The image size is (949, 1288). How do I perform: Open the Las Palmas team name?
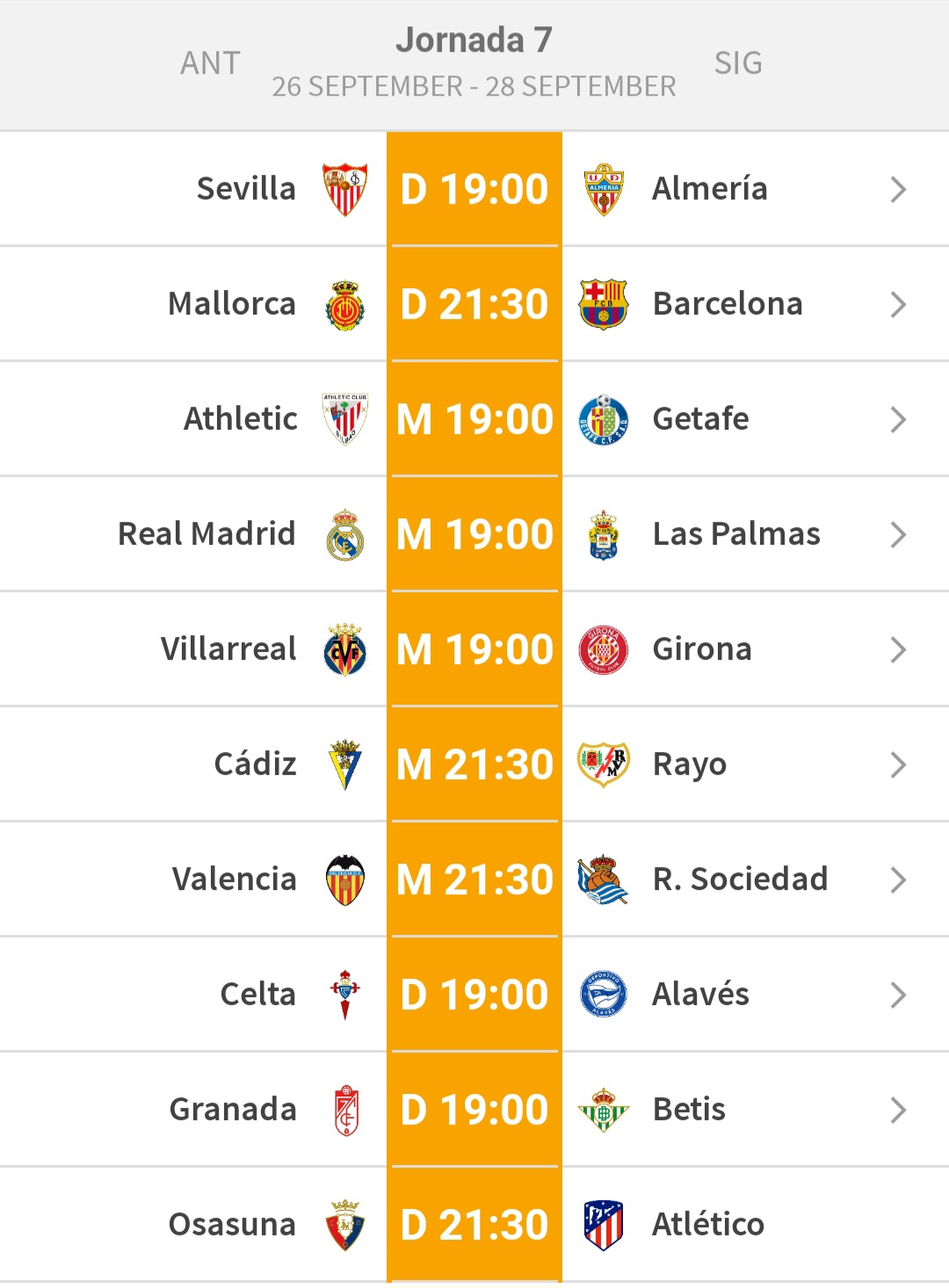coord(736,534)
